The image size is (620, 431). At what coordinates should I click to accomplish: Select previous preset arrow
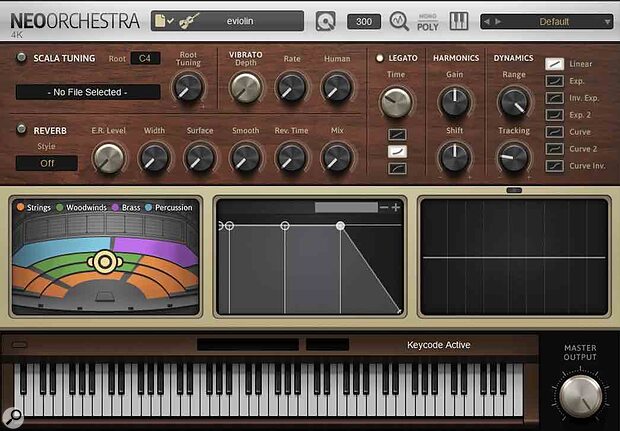pyautogui.click(x=487, y=21)
